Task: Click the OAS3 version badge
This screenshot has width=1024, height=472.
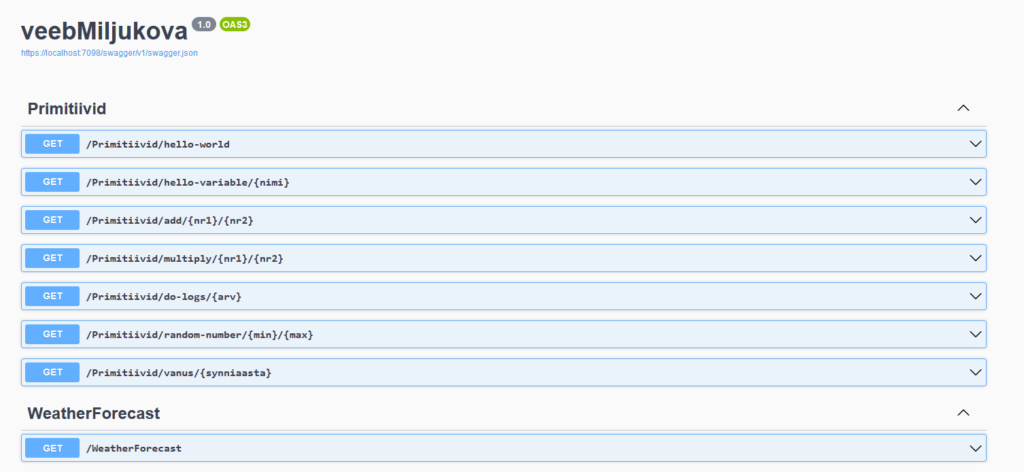Action: tap(234, 24)
